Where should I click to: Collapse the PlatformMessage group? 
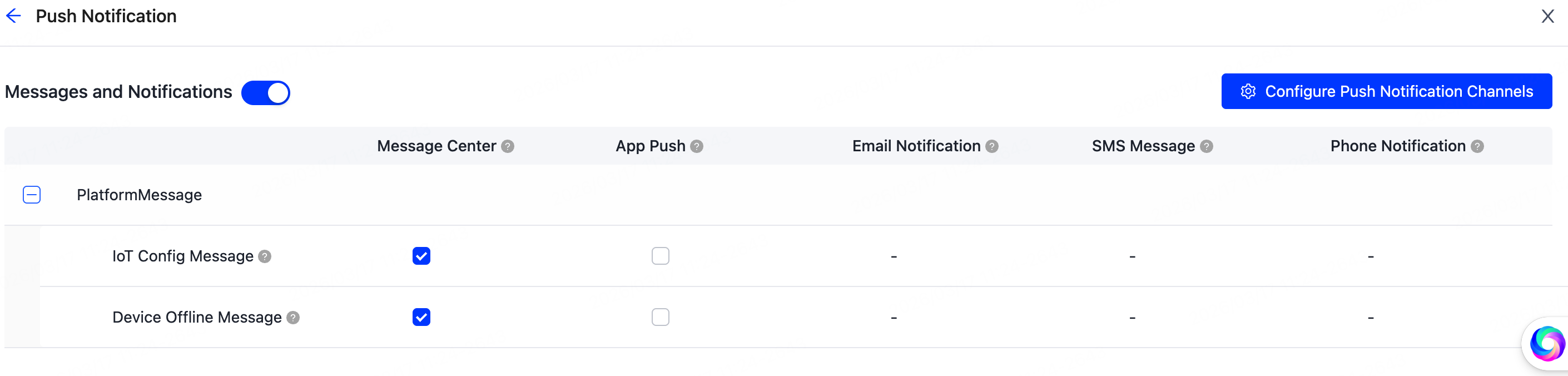31,195
